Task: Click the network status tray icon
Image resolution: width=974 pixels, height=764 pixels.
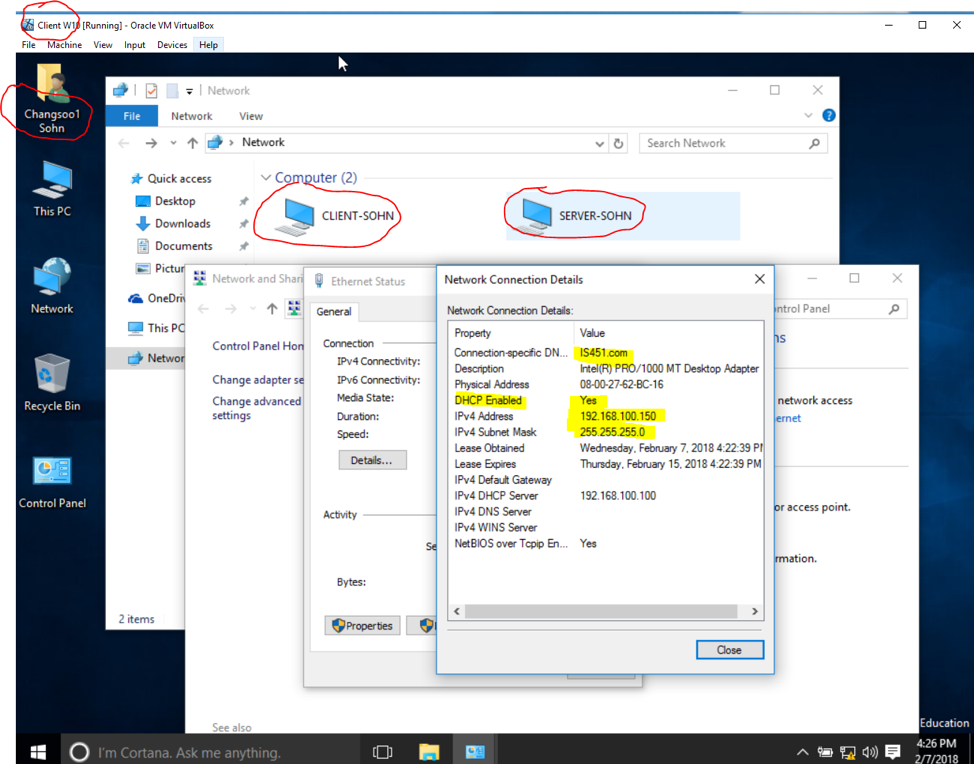Action: (x=847, y=752)
